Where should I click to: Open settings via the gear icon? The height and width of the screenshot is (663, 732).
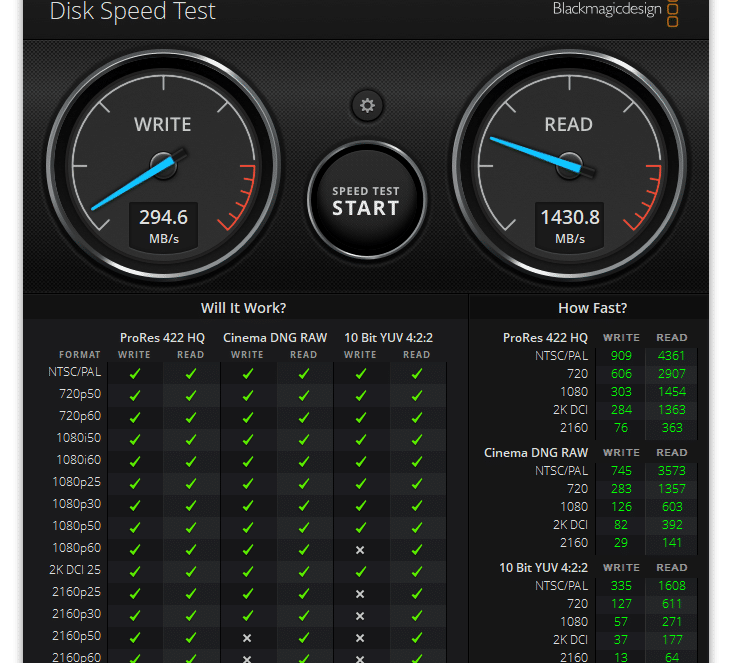pos(367,106)
